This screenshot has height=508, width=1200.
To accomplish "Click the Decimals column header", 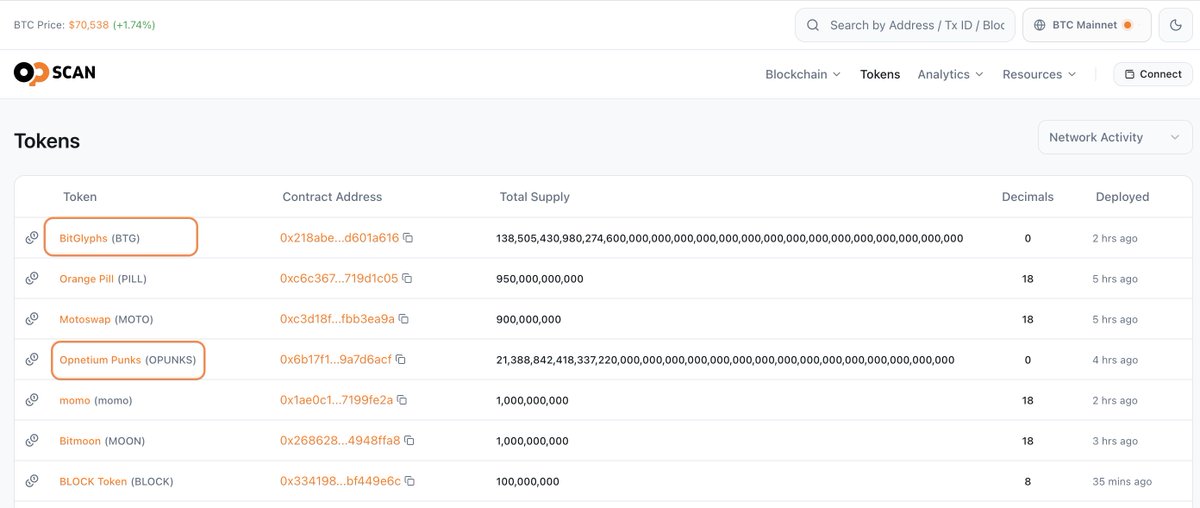I will [x=1028, y=197].
